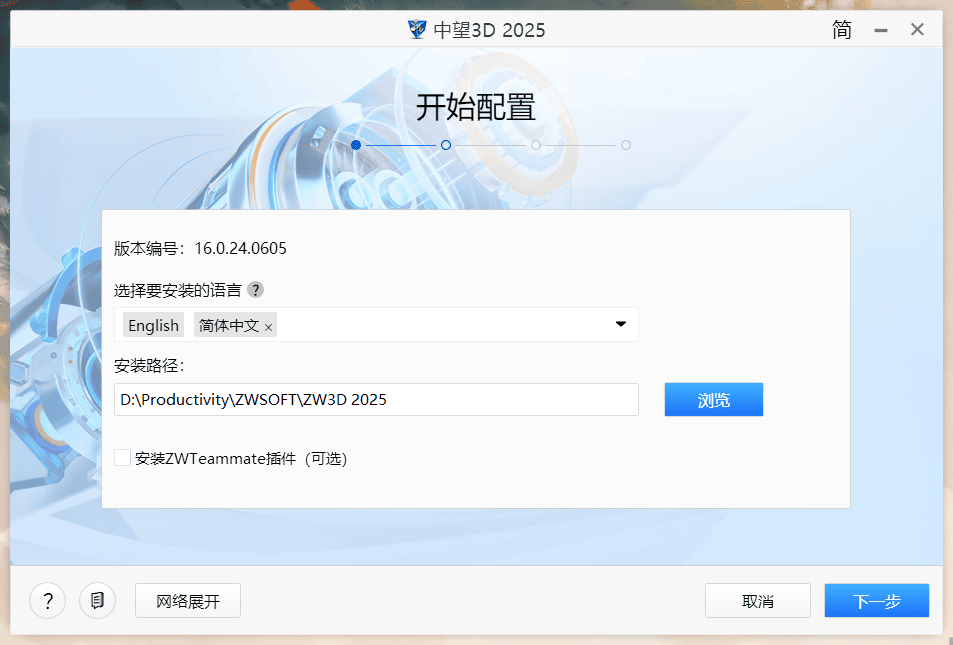Screen dimensions: 953x645
Task: Expand the install language dropdown arrow
Action: pos(621,324)
